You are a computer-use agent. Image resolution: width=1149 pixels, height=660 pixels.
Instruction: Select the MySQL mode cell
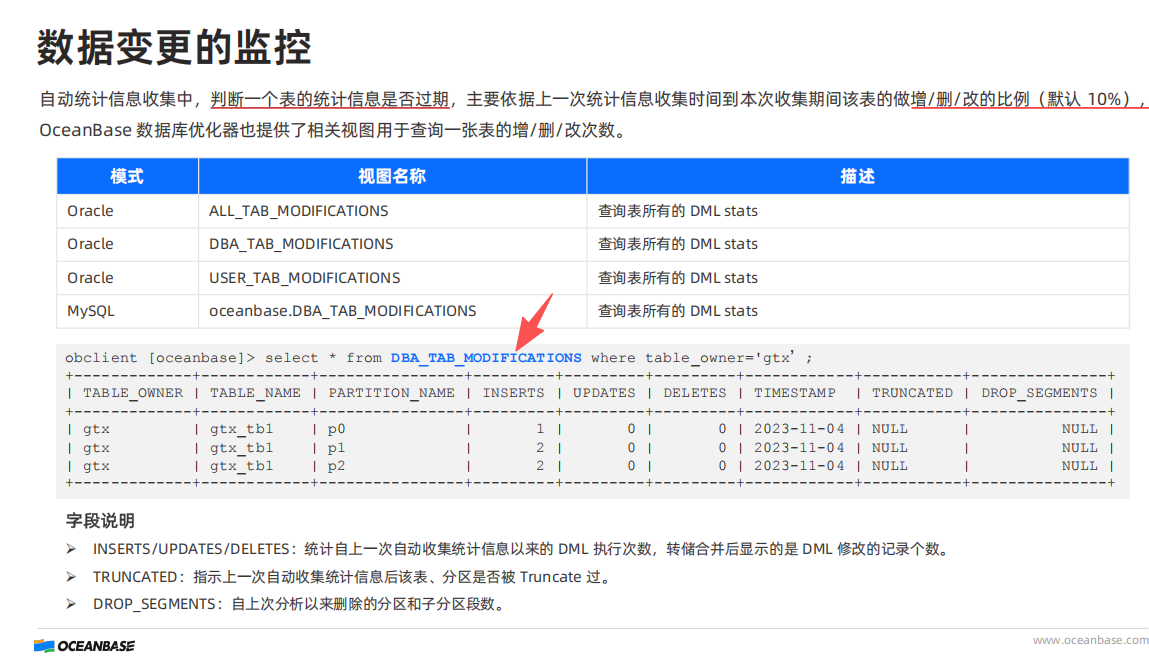tap(91, 311)
